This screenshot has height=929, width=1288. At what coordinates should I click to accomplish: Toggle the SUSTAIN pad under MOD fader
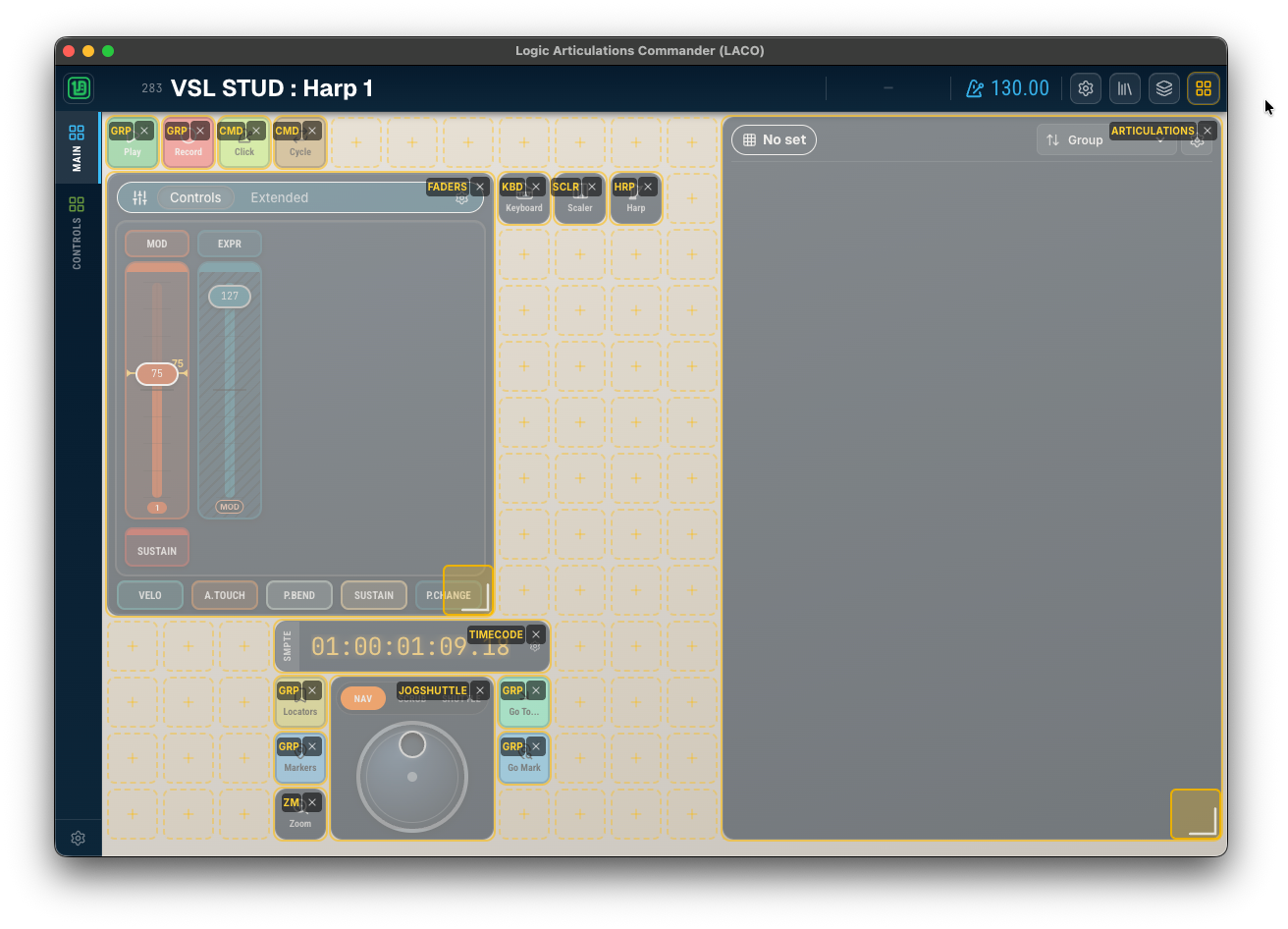[x=157, y=548]
